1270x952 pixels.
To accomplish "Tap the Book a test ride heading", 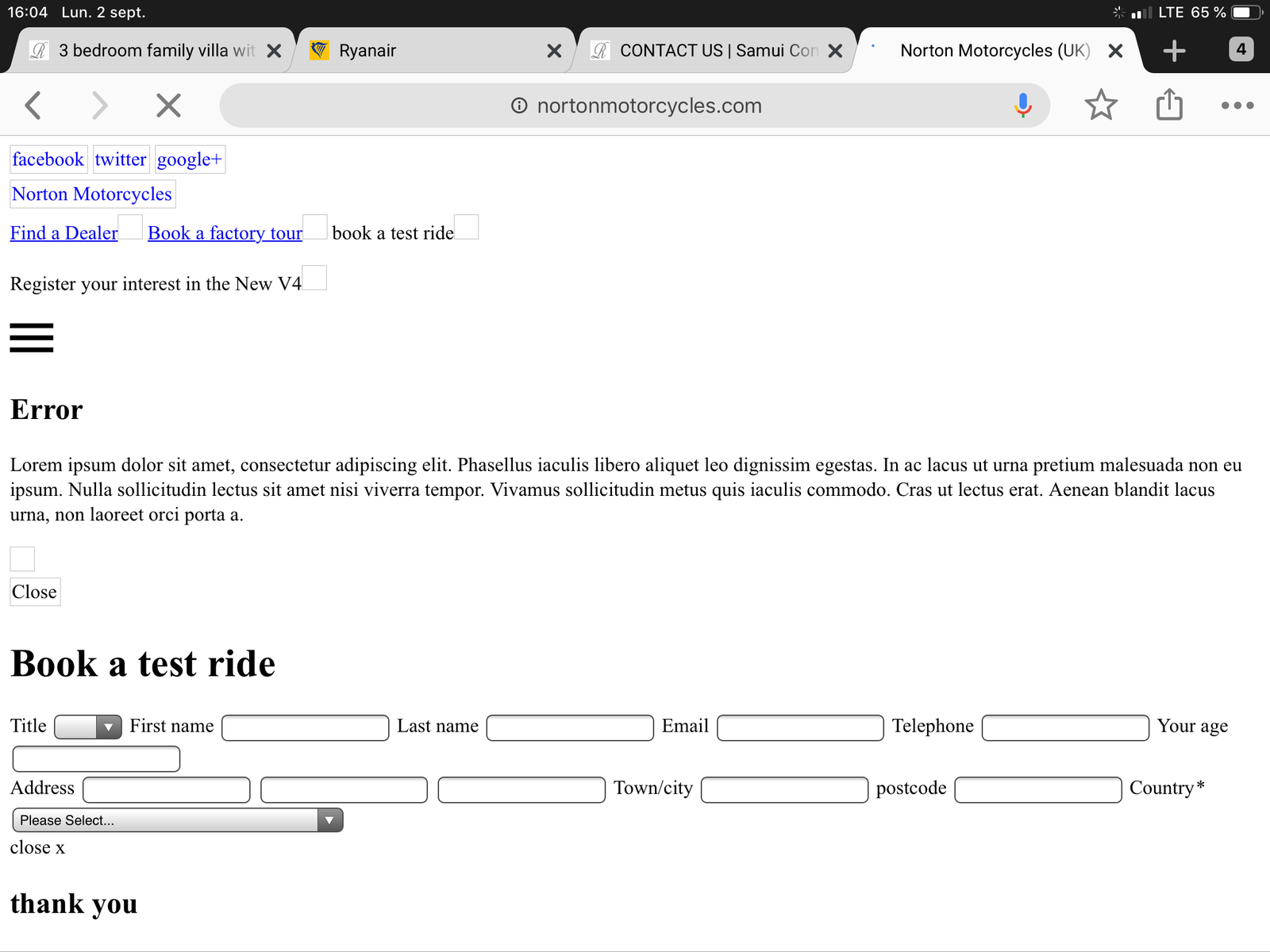I will tap(143, 664).
